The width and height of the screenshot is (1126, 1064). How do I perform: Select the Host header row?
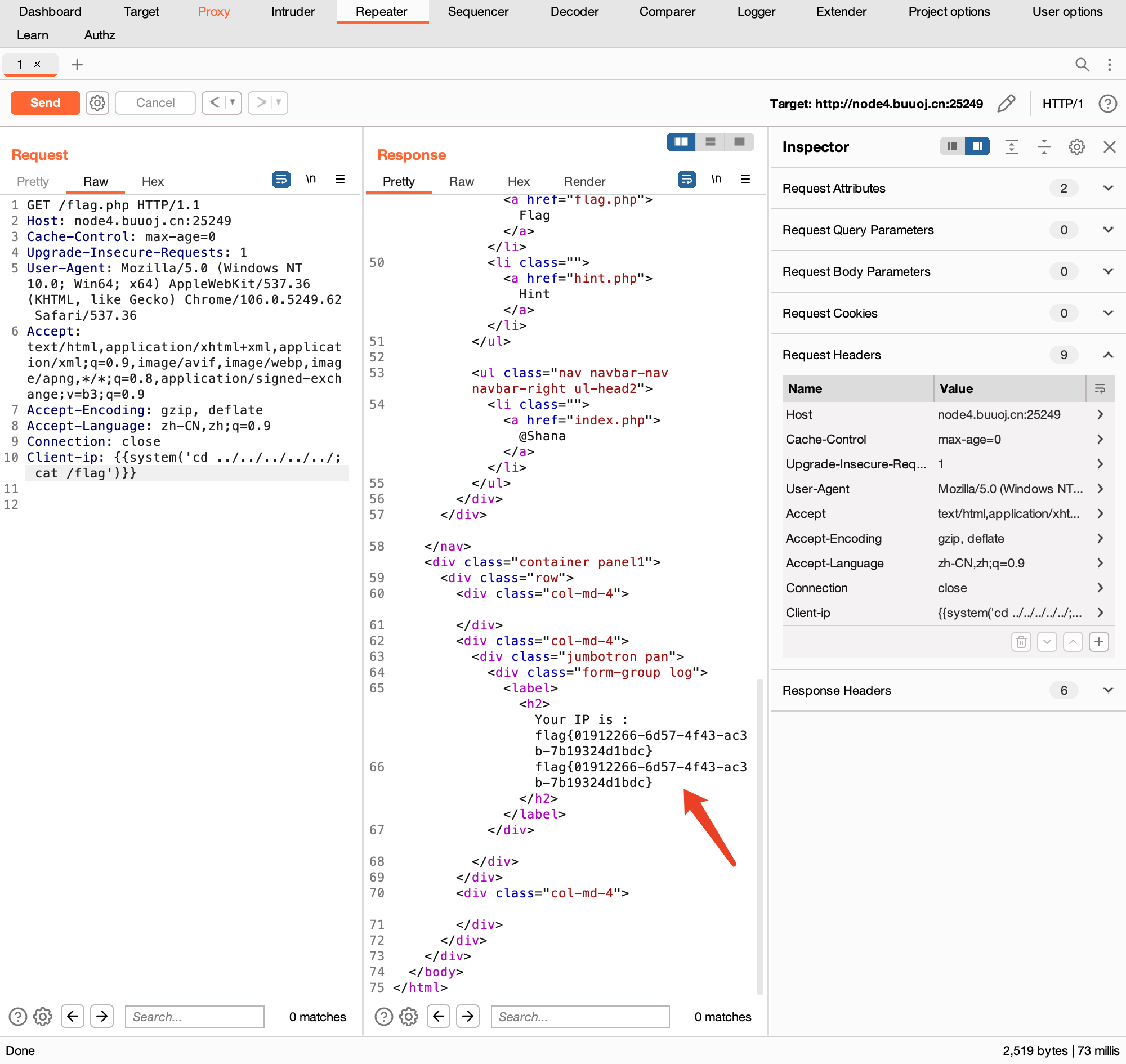click(x=948, y=414)
